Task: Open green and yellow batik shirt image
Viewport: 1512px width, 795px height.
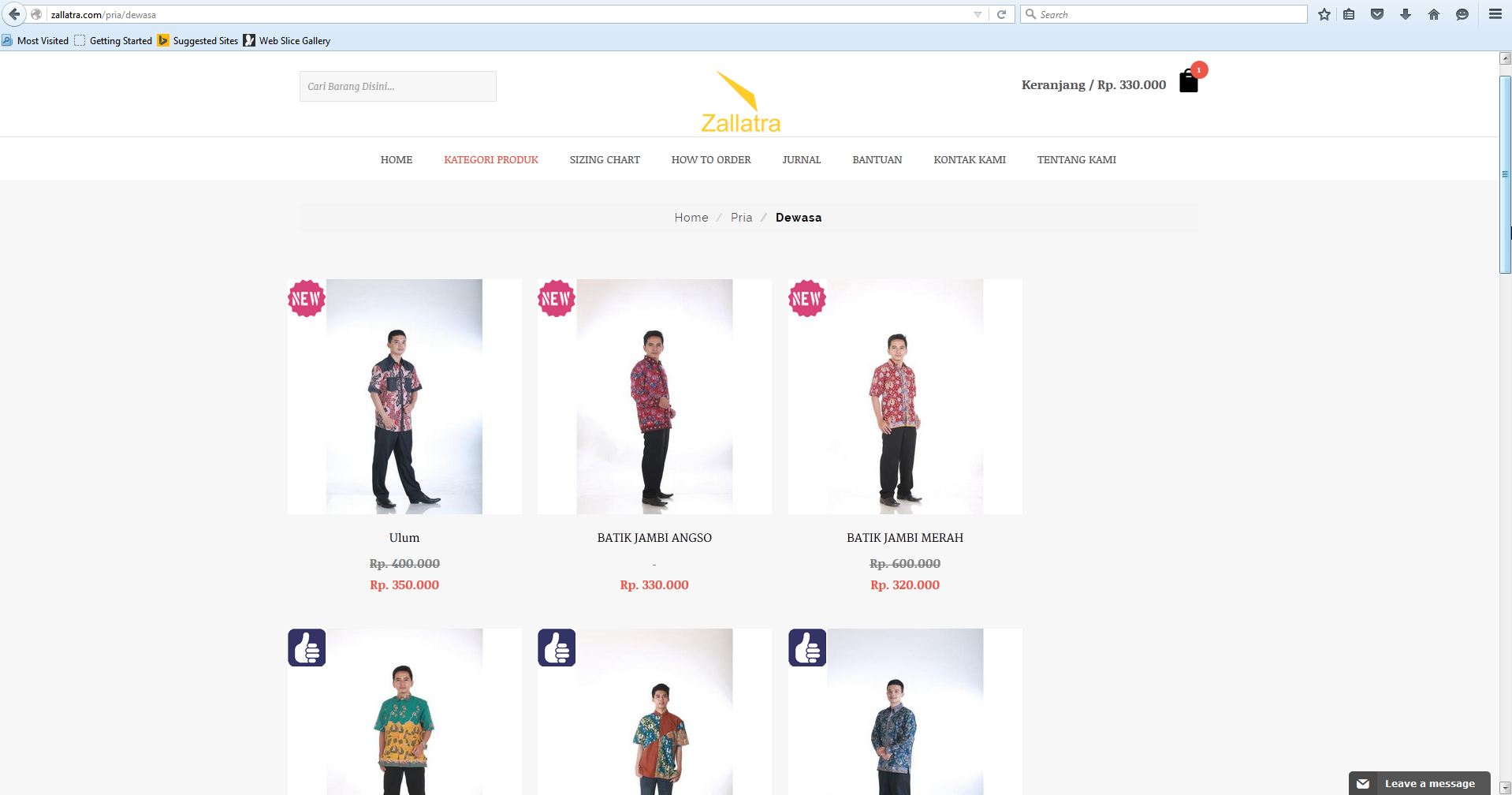Action: pos(404,711)
